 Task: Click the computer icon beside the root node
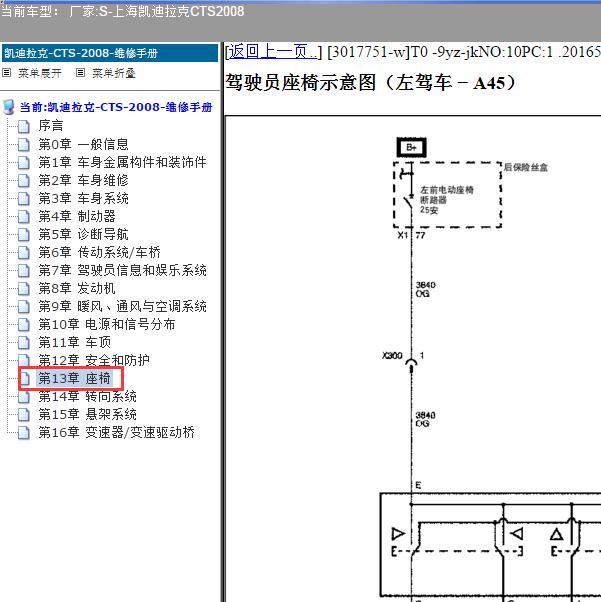(8, 107)
